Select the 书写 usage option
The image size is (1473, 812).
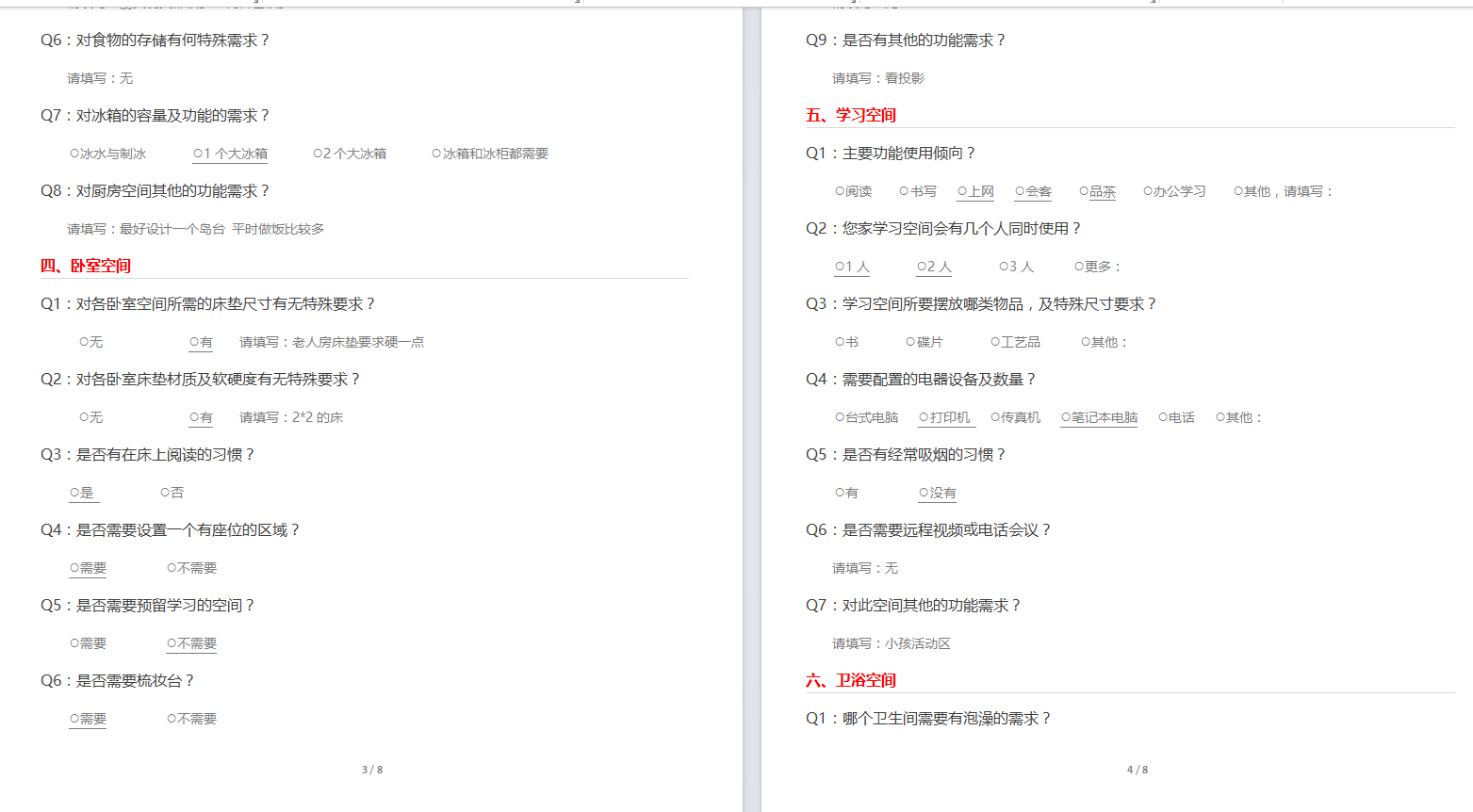pyautogui.click(x=918, y=191)
